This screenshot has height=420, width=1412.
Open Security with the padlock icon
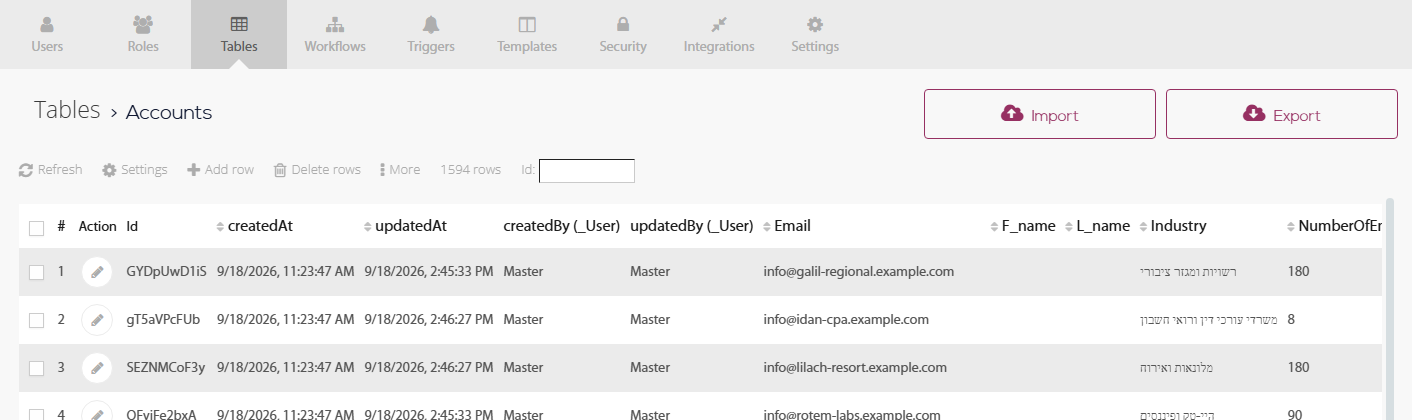pos(623,24)
